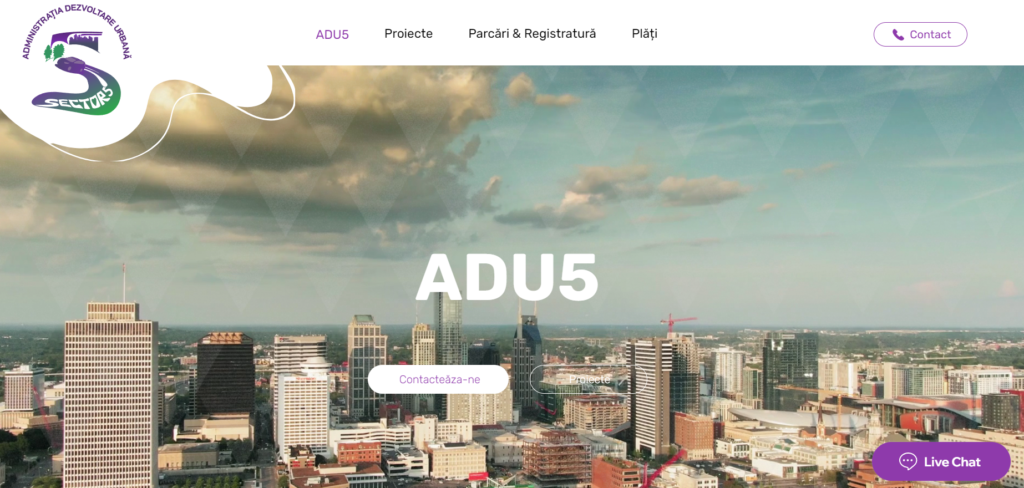Start a Live Chat session

click(941, 462)
